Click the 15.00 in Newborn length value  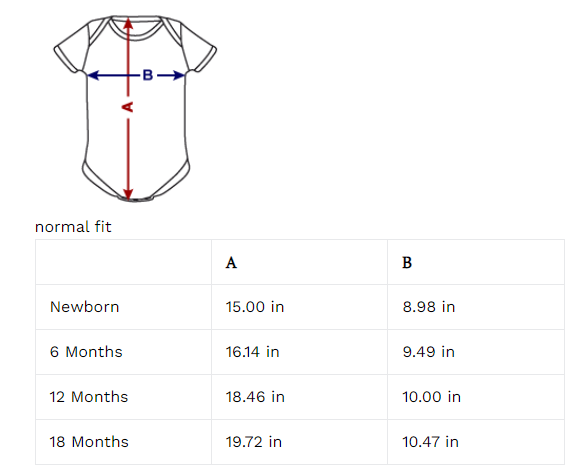pyautogui.click(x=255, y=307)
